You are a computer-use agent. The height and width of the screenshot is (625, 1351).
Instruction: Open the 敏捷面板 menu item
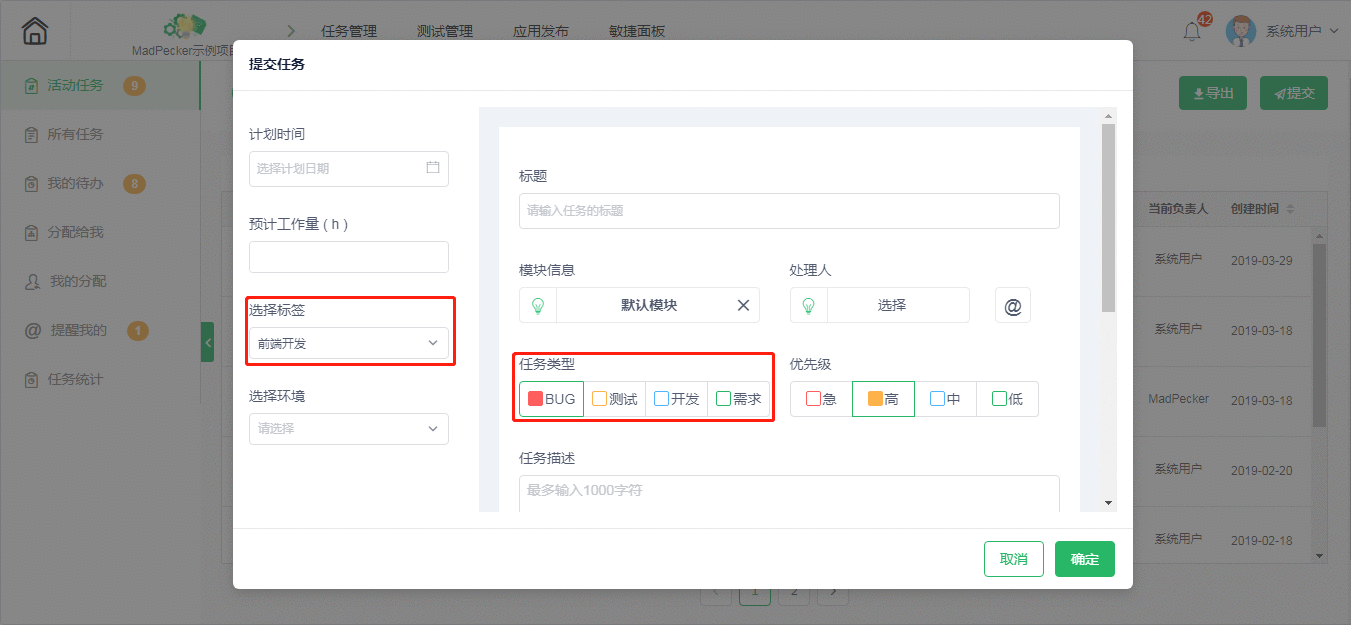pyautogui.click(x=636, y=30)
